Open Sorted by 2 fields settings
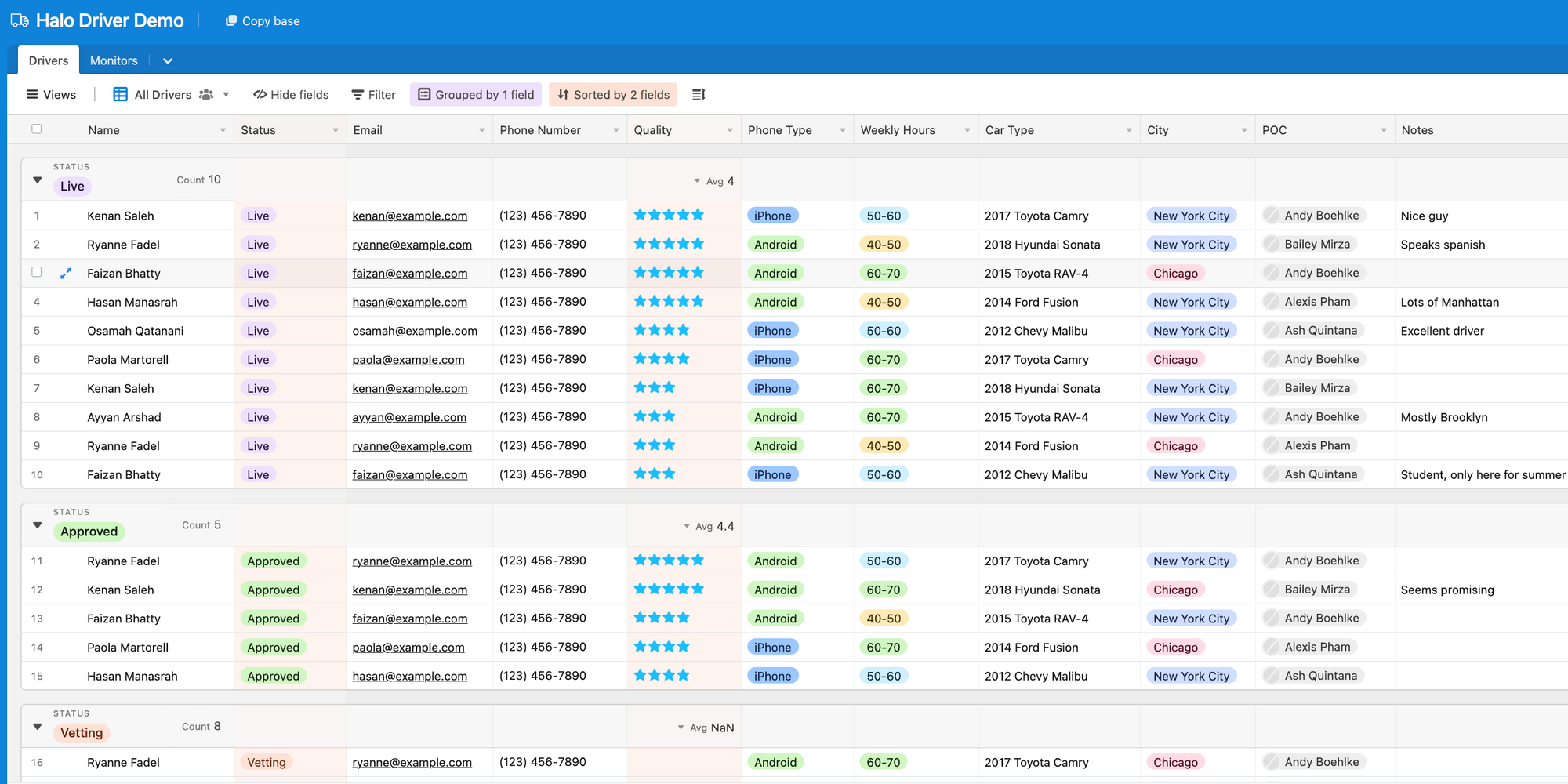Image resolution: width=1568 pixels, height=784 pixels. click(x=612, y=94)
